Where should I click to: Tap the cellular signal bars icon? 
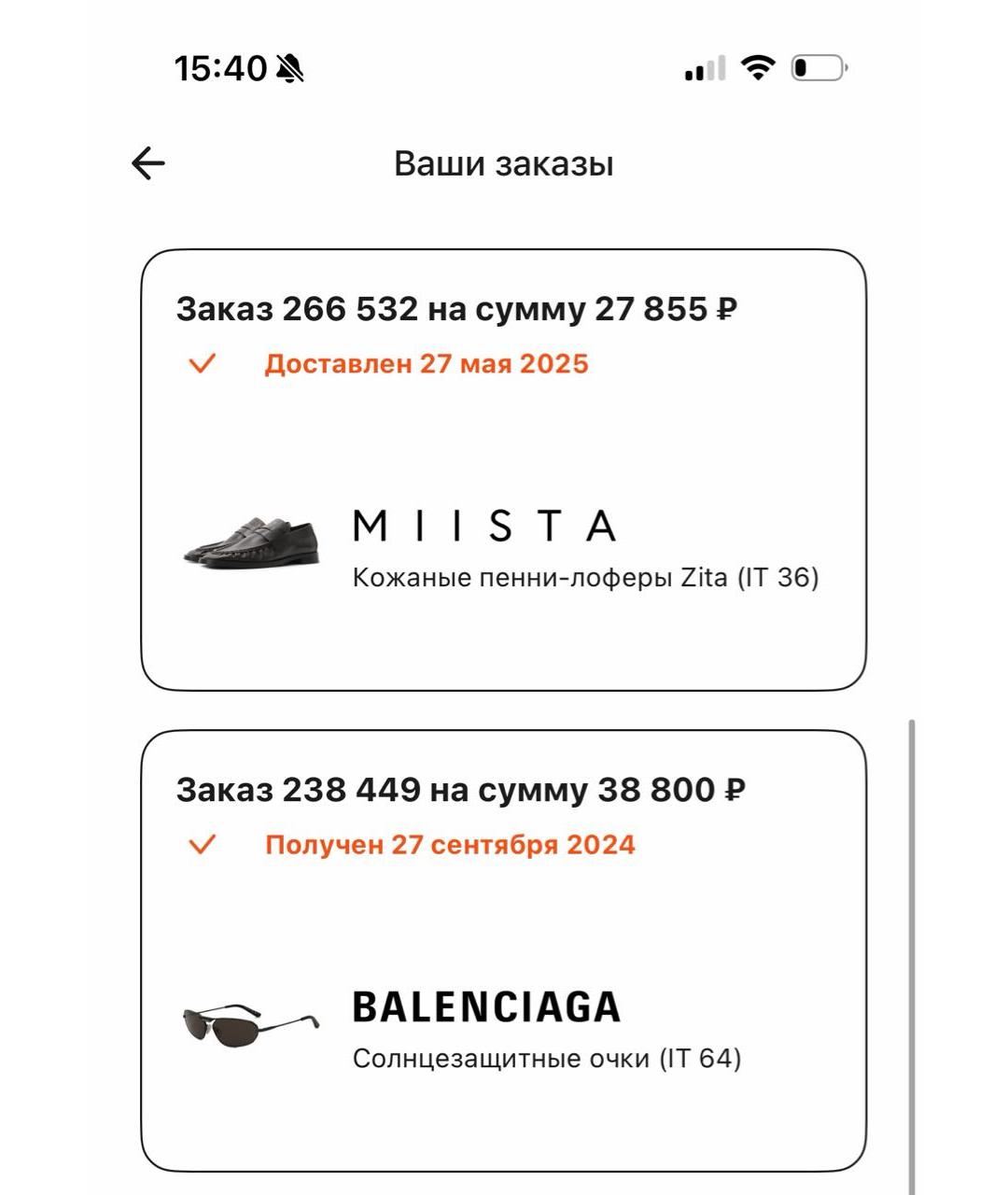pyautogui.click(x=705, y=68)
